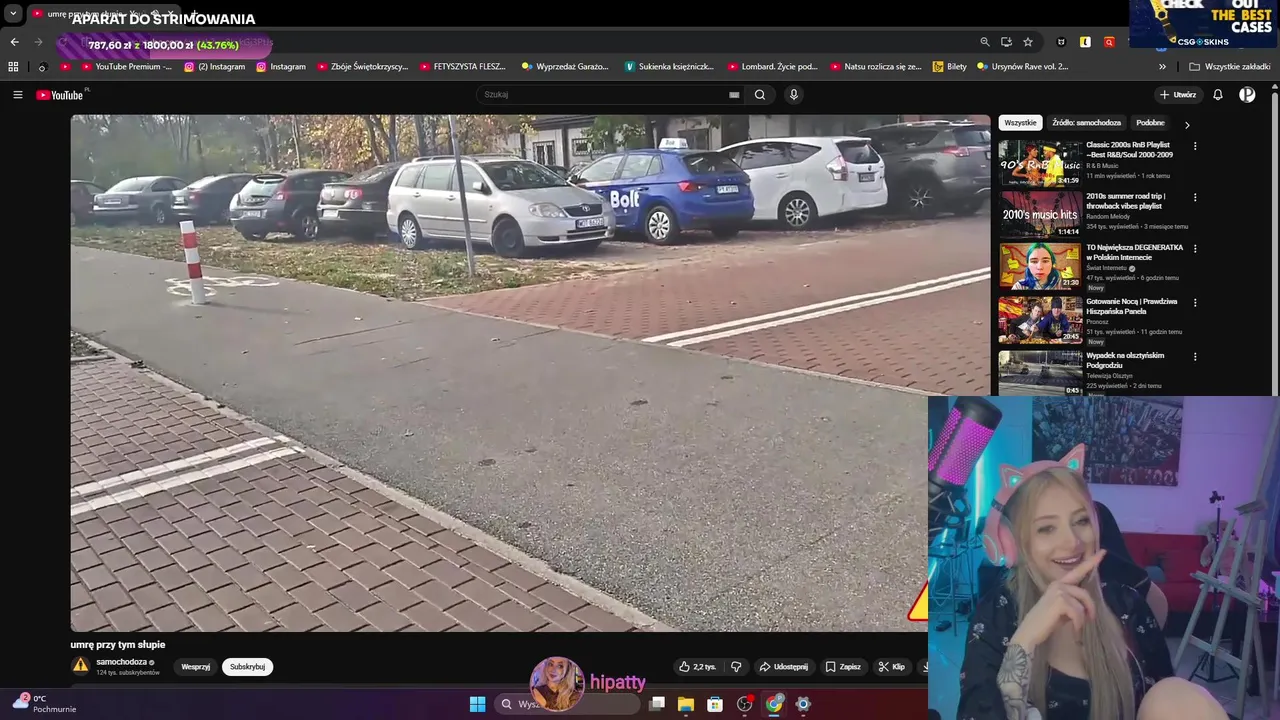Viewport: 1280px width, 720px height.
Task: Open the Wyprzedaż Garażo... bookmark
Action: coord(565,67)
